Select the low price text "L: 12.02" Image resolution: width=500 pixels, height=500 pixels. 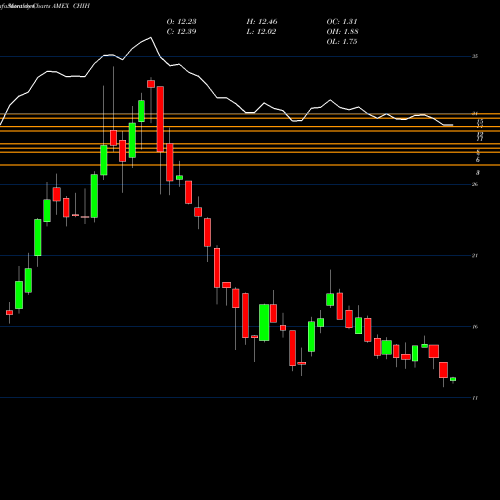tap(262, 32)
